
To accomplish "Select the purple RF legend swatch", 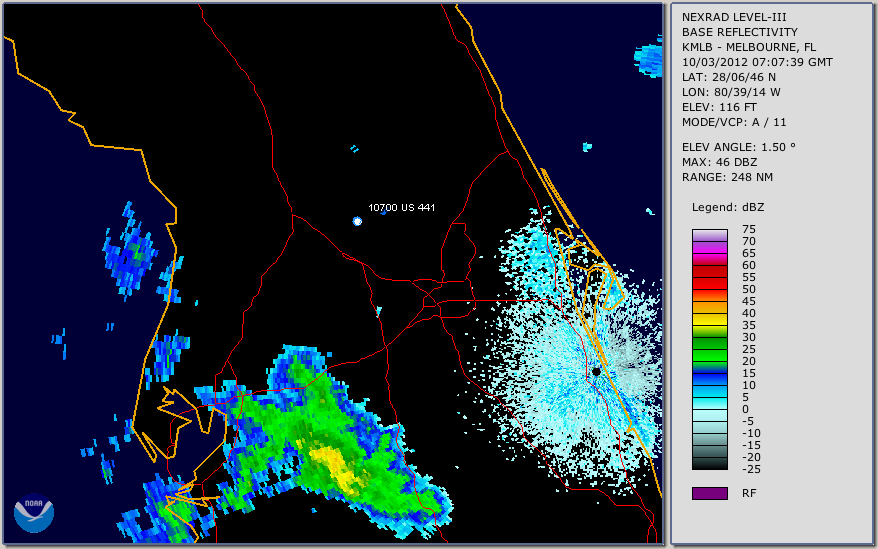I will (709, 493).
